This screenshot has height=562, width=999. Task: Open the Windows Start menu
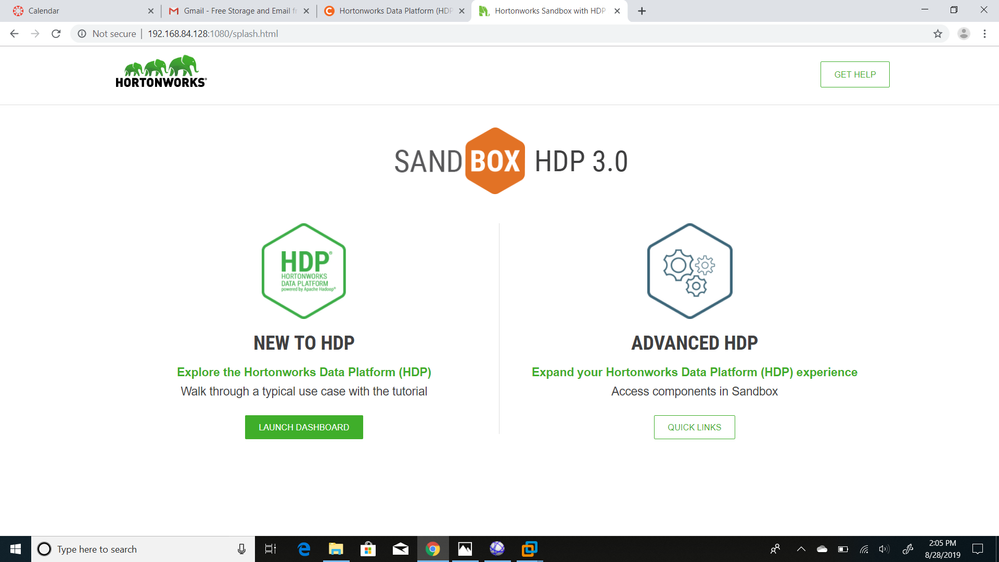point(15,549)
